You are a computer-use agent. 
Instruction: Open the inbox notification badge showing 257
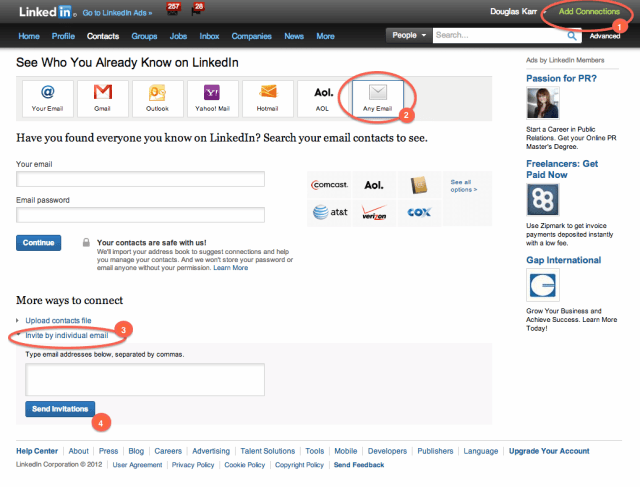[173, 9]
